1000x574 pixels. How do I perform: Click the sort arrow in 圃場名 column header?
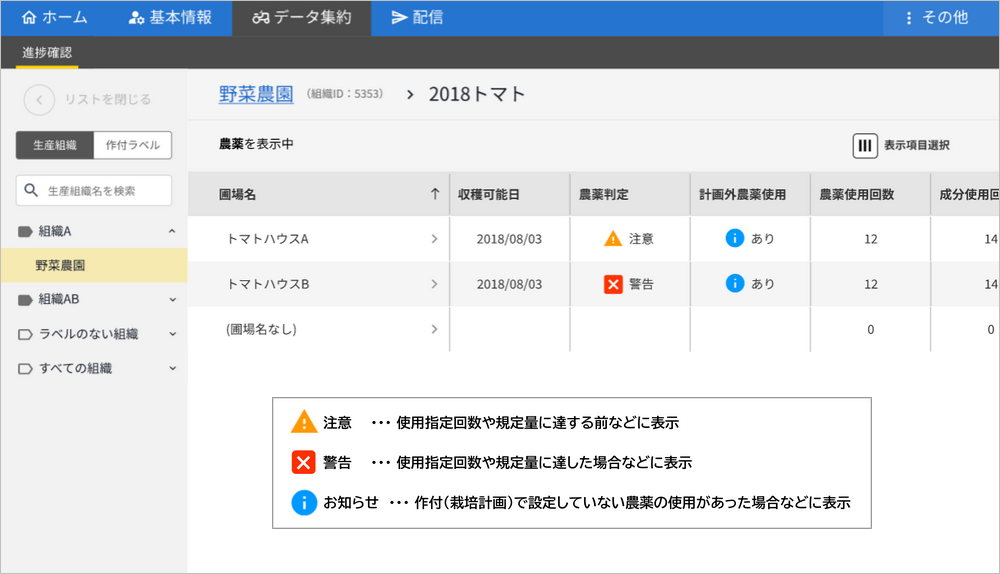point(434,194)
